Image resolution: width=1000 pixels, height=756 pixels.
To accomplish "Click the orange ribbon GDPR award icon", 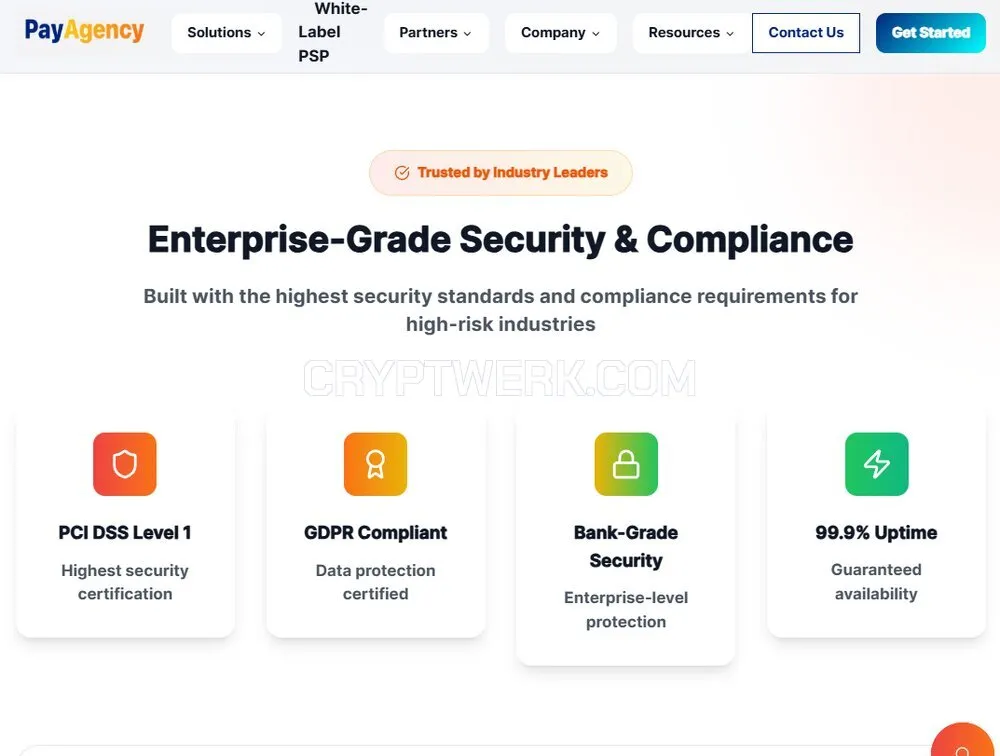I will [375, 464].
